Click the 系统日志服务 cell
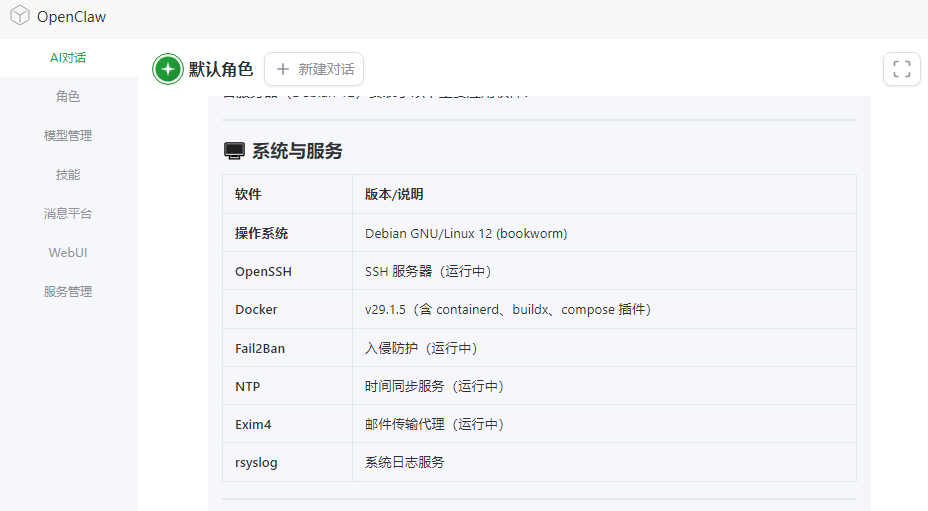The image size is (928, 511). click(x=604, y=462)
